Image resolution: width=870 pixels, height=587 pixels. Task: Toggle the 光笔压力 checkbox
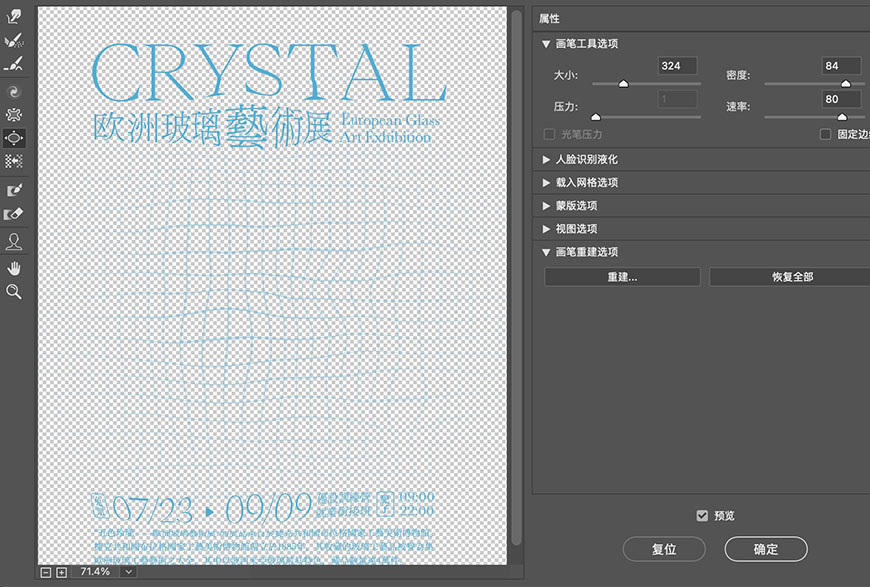click(x=549, y=134)
